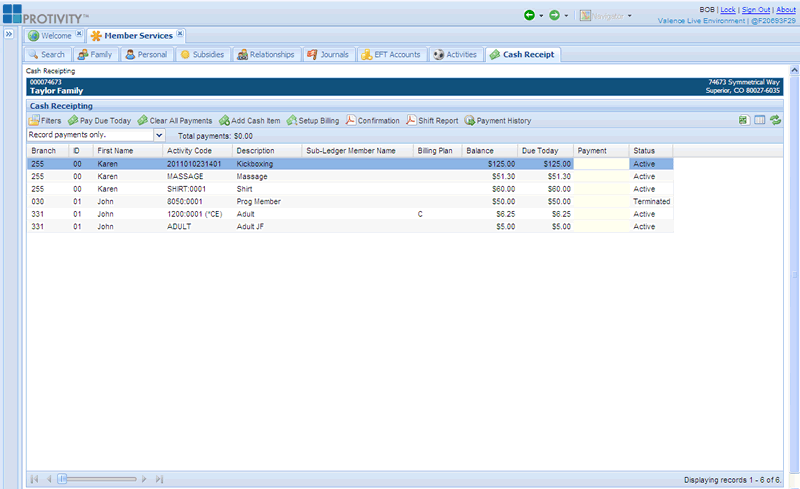View Payment History
Screen dimensions: 800x489
point(497,121)
